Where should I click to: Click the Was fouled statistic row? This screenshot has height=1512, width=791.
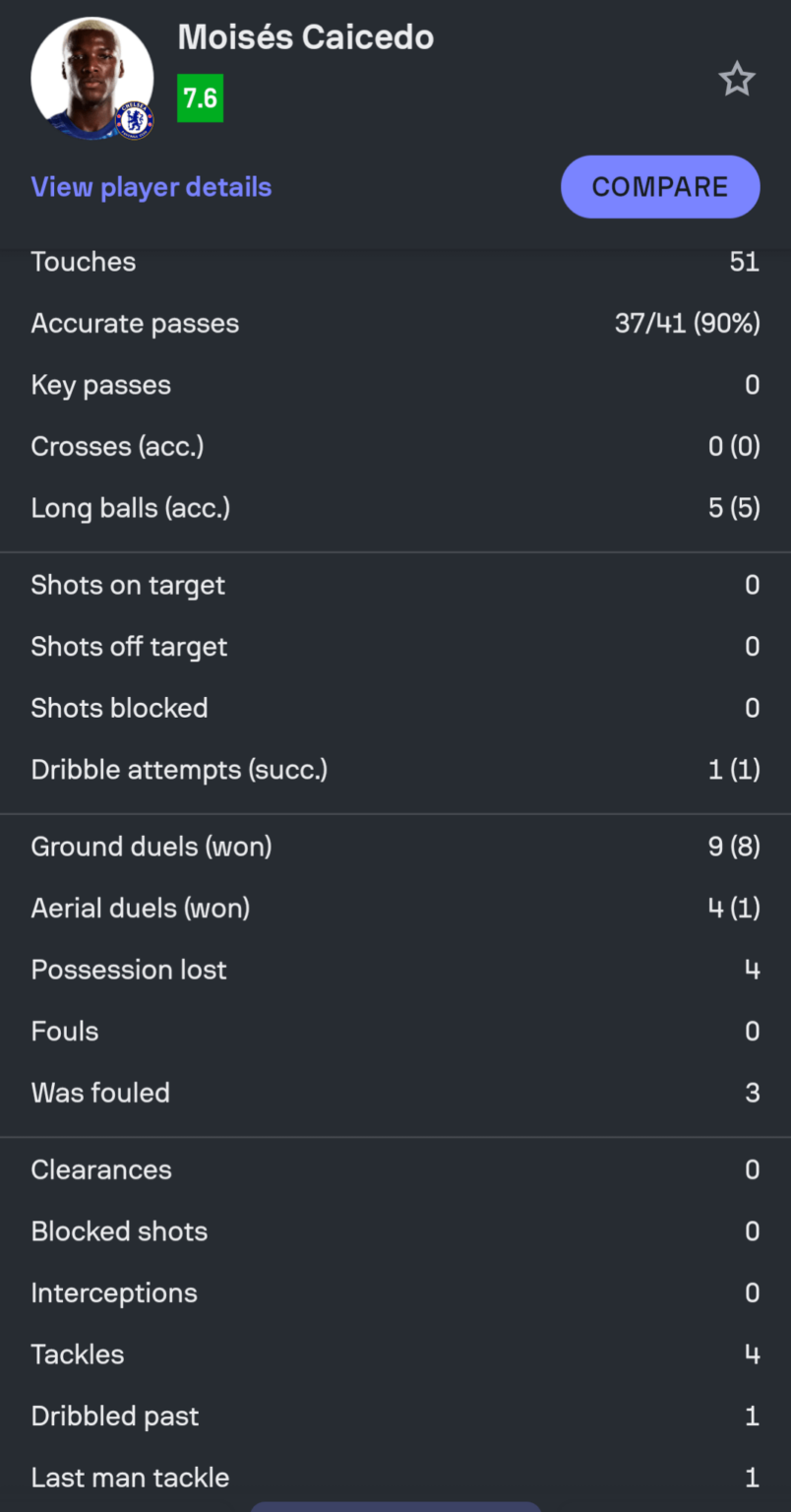[x=394, y=1093]
